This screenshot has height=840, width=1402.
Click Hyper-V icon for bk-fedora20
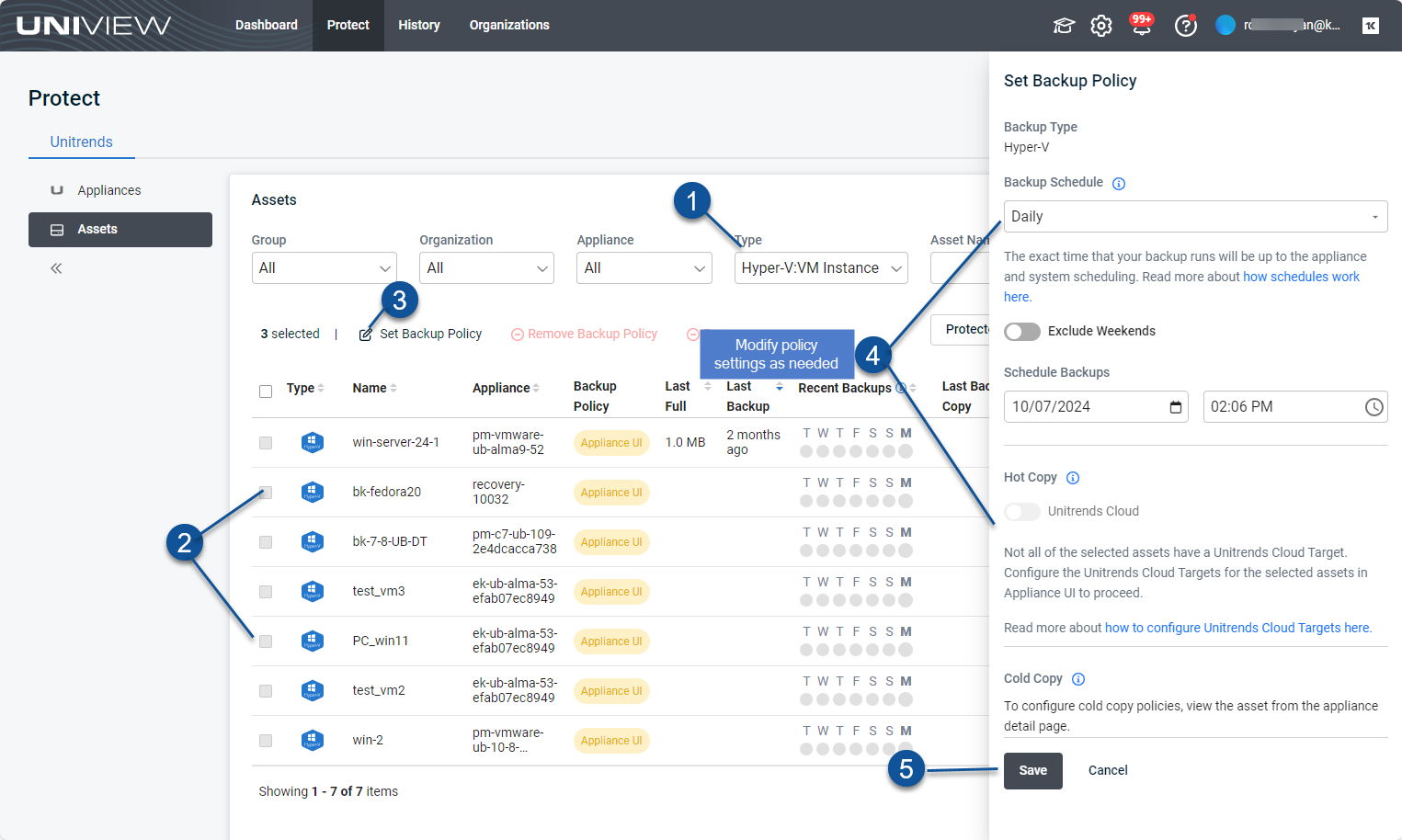(x=313, y=493)
